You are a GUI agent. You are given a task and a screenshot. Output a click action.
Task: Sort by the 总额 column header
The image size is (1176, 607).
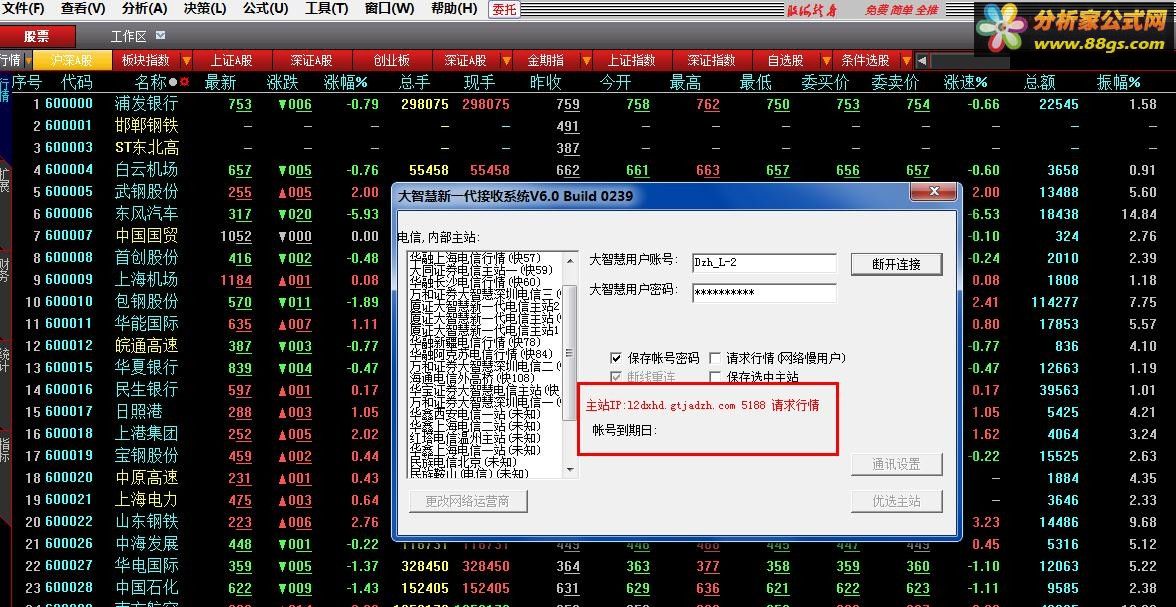click(1039, 82)
